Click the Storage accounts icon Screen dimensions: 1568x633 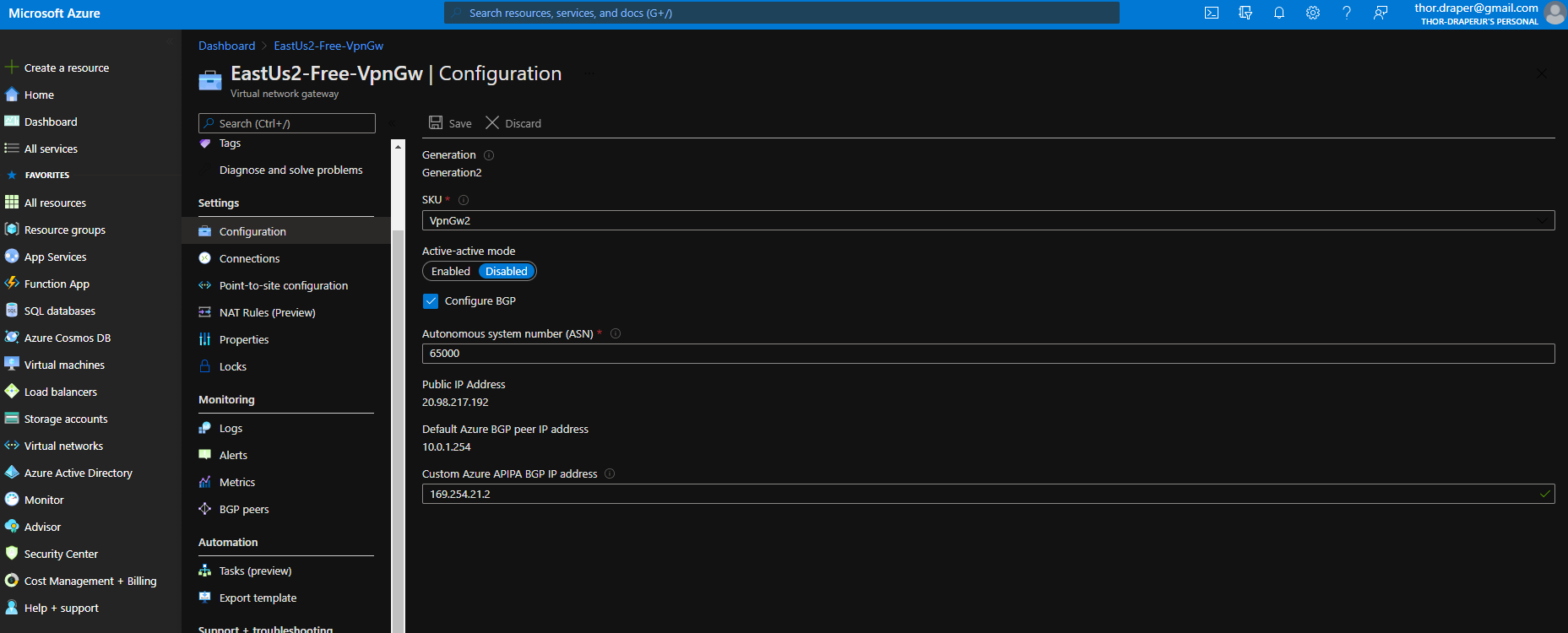[x=12, y=419]
